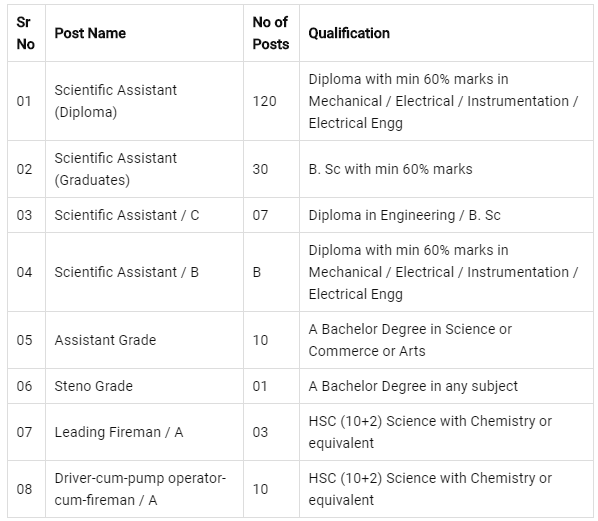Click the 'Steno Grade' post name
598x521 pixels.
coord(93,386)
